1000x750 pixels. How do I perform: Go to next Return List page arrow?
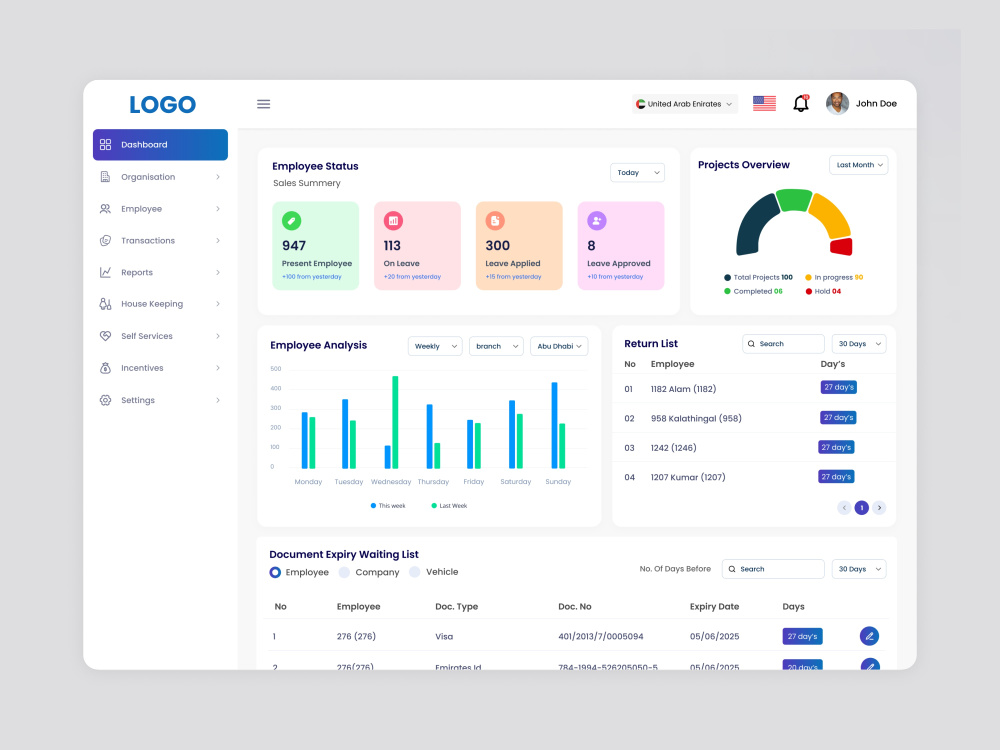[x=879, y=508]
